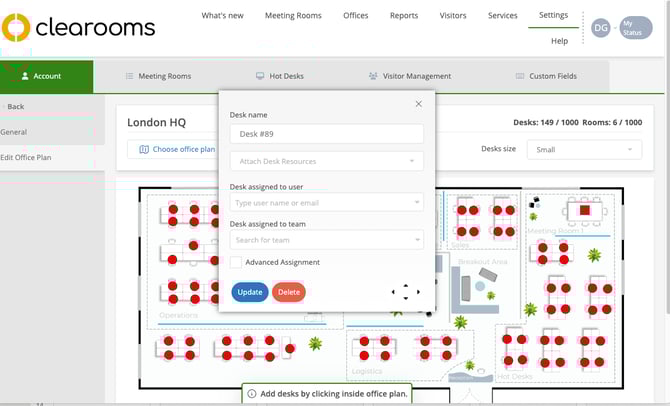Enable the Advanced Assignment checkbox
The height and width of the screenshot is (406, 670).
236,262
